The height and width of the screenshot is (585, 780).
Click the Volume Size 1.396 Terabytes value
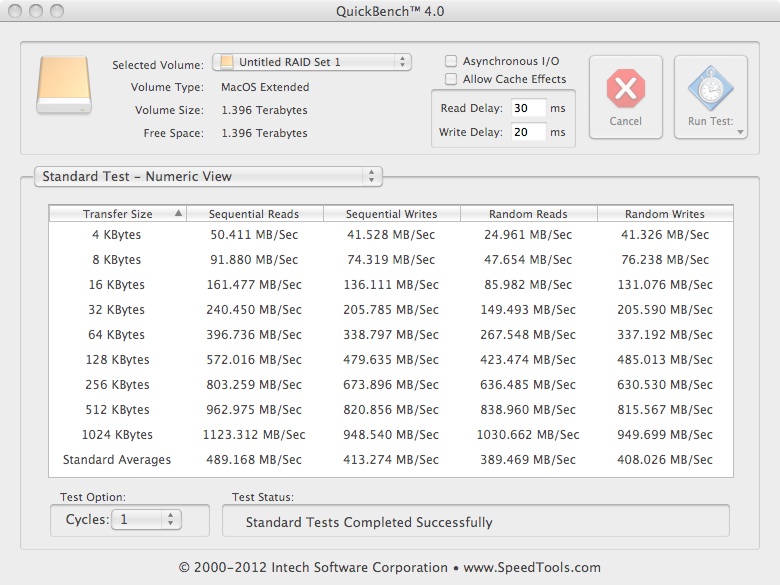click(x=264, y=110)
